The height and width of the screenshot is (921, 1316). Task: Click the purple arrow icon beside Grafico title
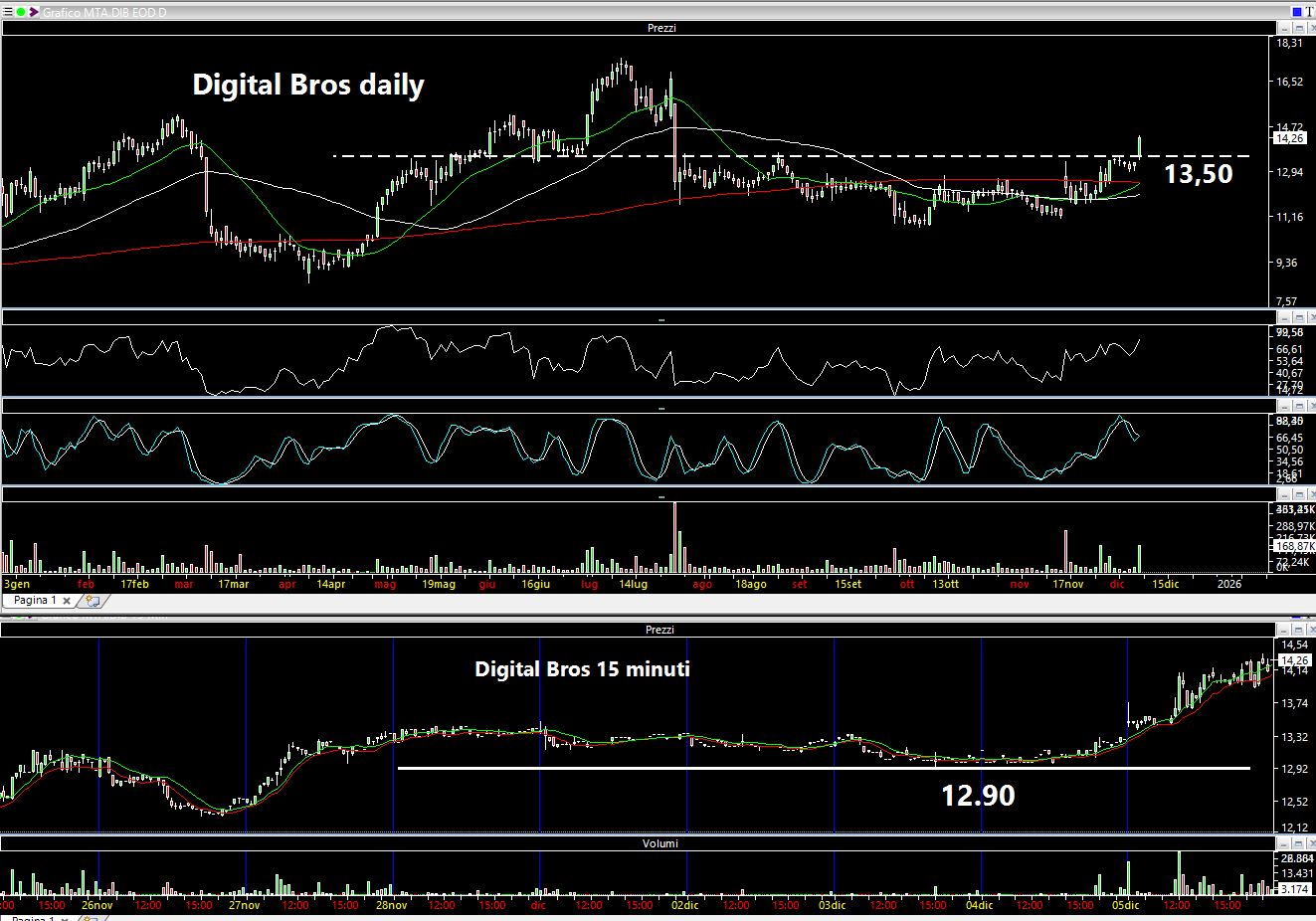[35, 12]
